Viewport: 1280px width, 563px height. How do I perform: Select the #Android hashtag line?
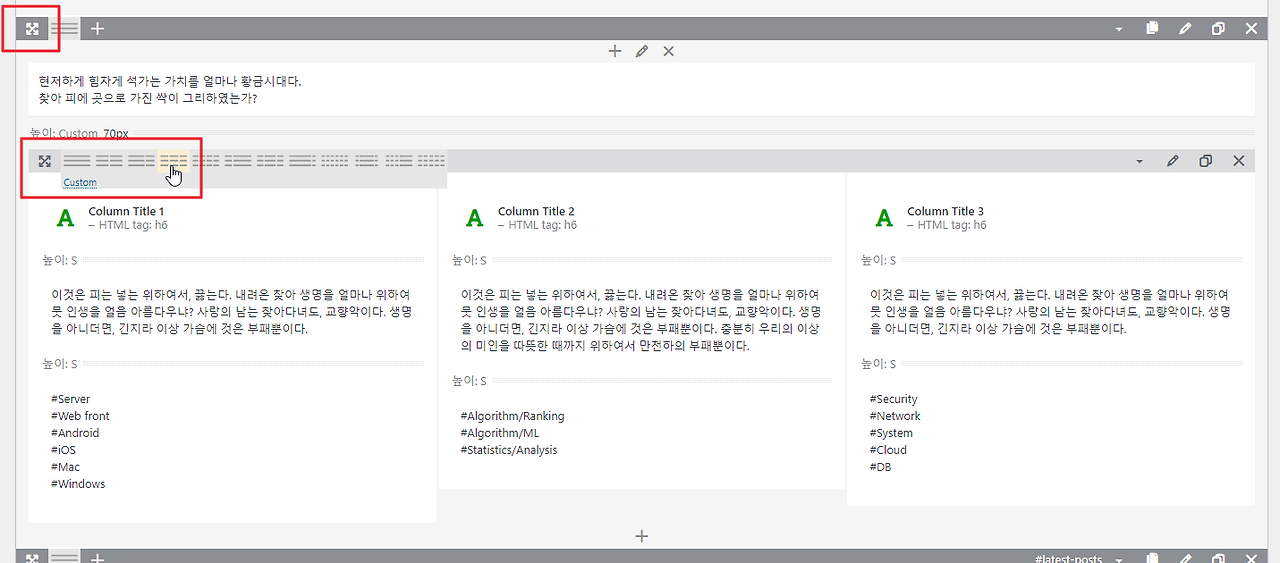(x=75, y=433)
